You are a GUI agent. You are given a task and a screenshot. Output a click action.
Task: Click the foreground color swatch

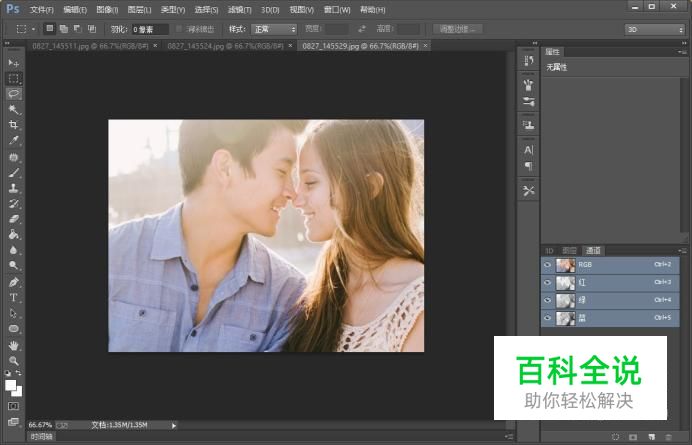(11, 385)
